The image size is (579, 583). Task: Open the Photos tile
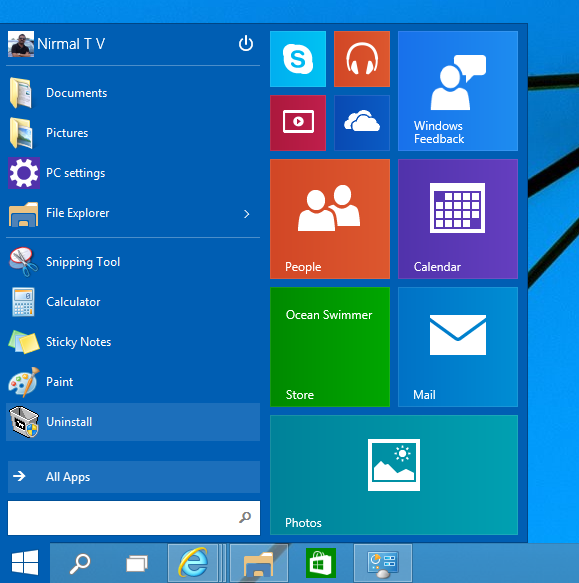tap(394, 475)
